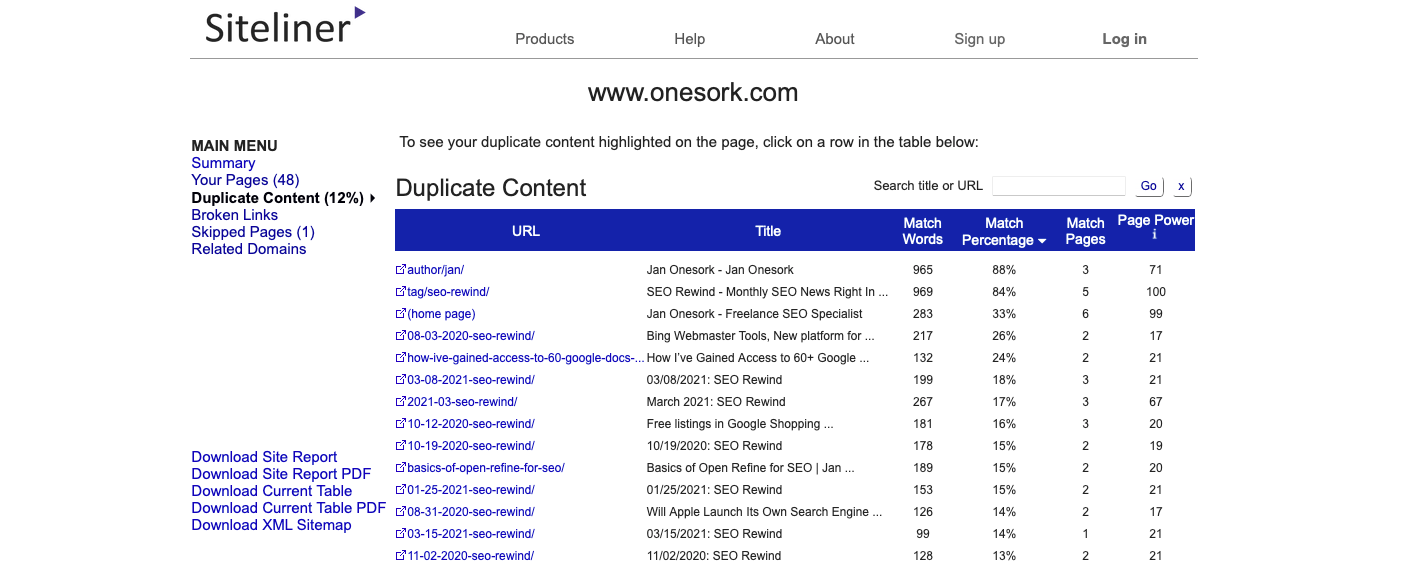Sort by Match Pages column header
1422x569 pixels.
[1085, 231]
